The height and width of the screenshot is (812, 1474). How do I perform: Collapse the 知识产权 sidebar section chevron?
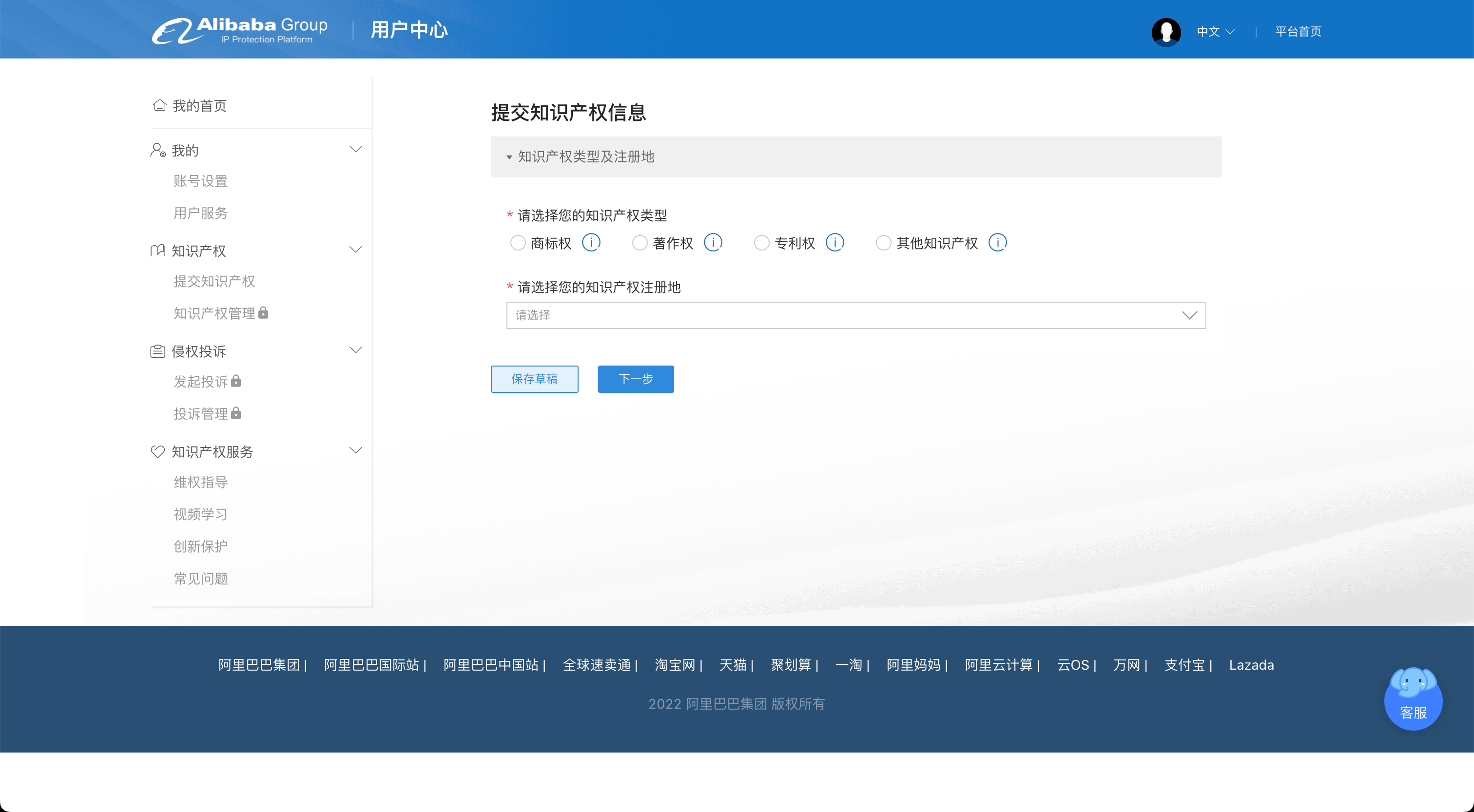pos(355,250)
